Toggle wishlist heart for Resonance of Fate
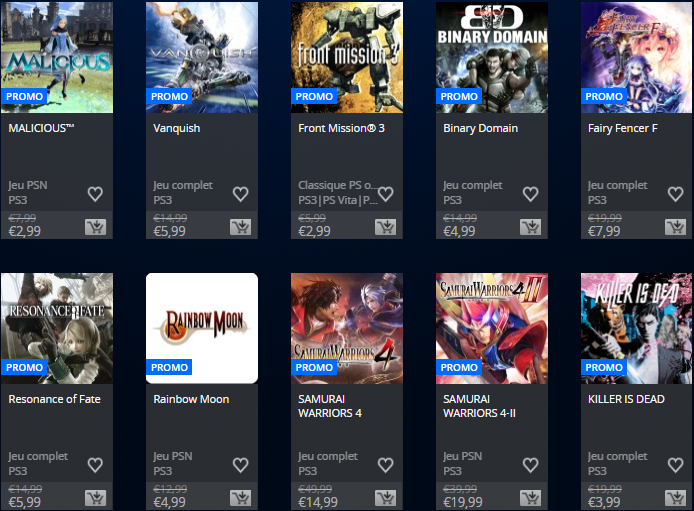 (95, 465)
